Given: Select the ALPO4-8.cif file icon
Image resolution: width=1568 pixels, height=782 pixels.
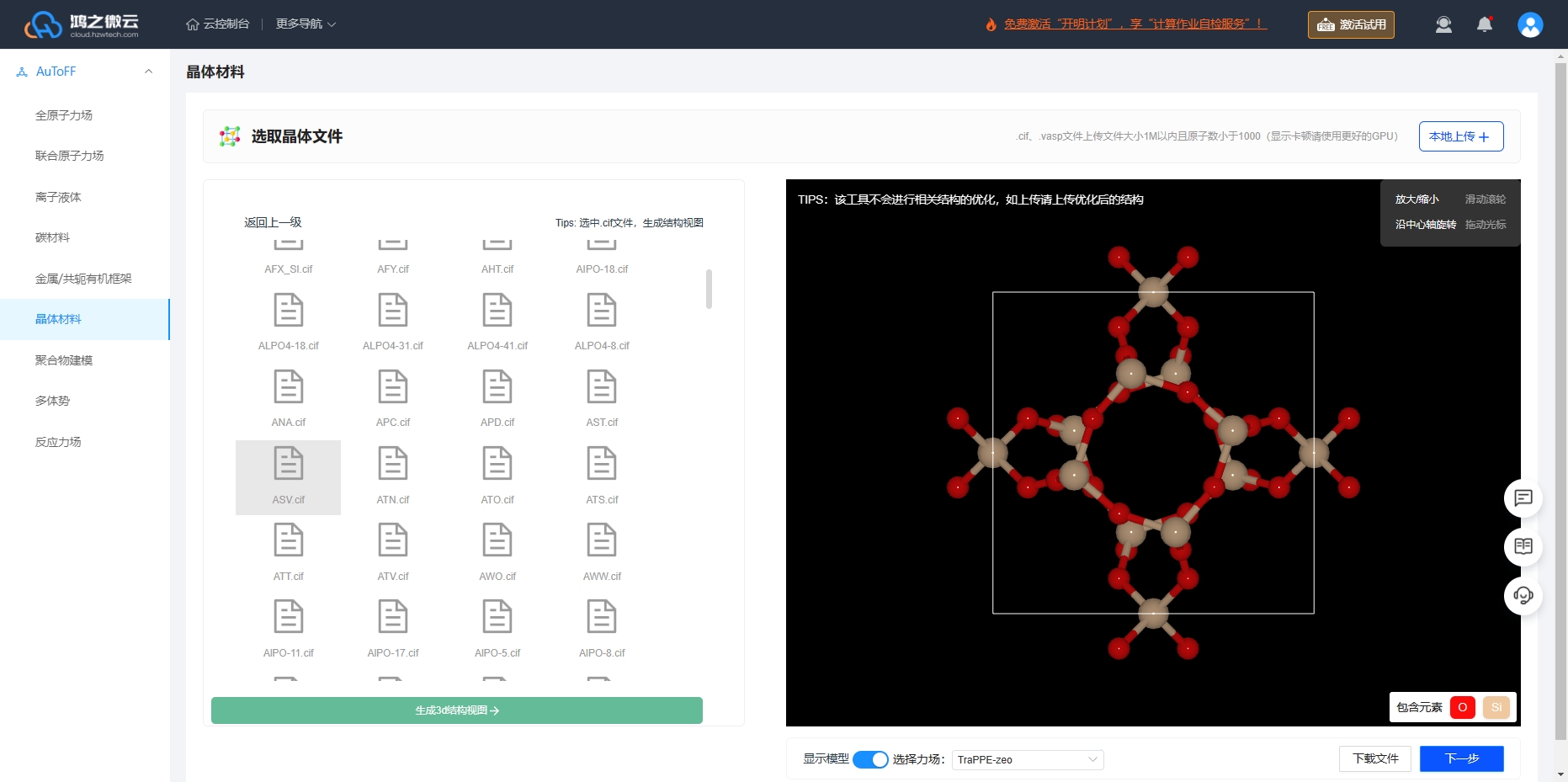Looking at the screenshot, I should [x=602, y=311].
